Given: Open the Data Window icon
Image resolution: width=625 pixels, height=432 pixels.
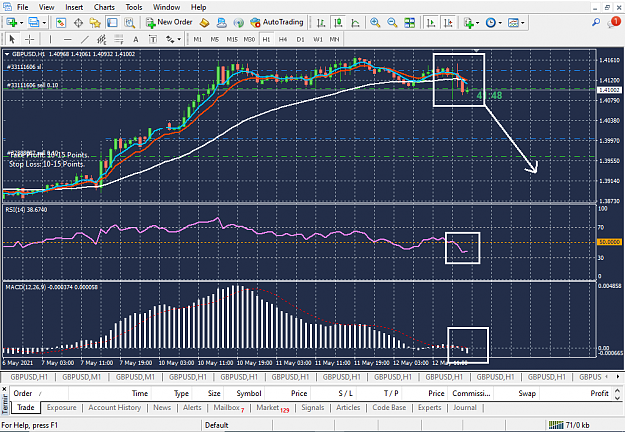Looking at the screenshot, I should 78,23.
